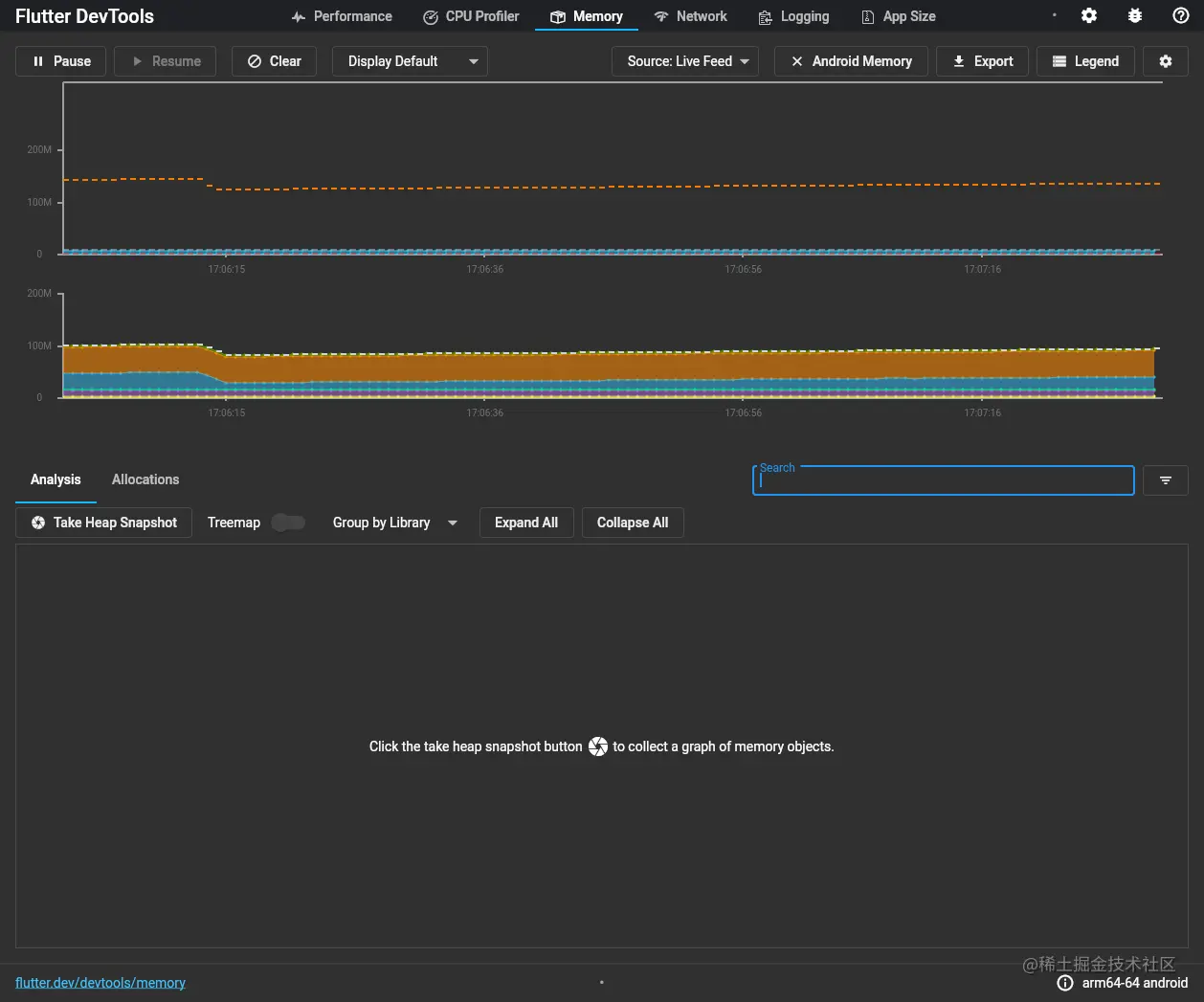This screenshot has height=1002, width=1204.
Task: Click camera shutter icon in snapshot hint
Action: click(598, 746)
